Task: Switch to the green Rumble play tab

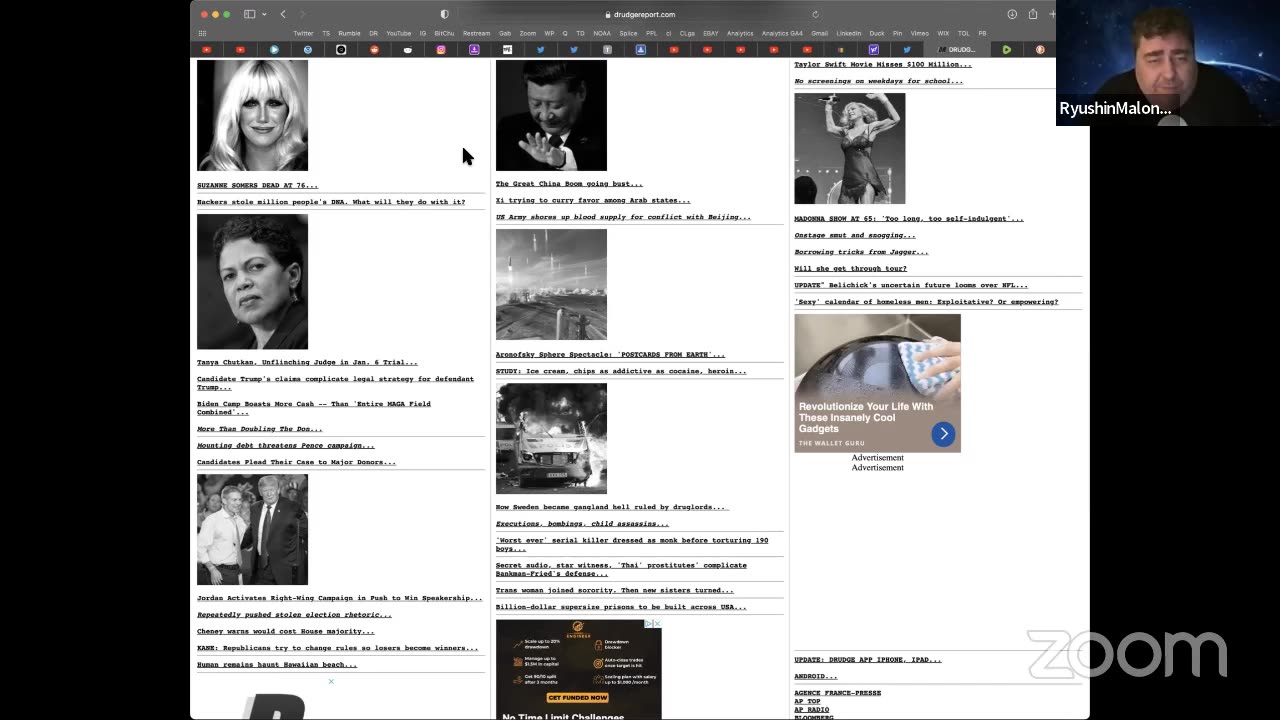Action: pyautogui.click(x=1007, y=49)
